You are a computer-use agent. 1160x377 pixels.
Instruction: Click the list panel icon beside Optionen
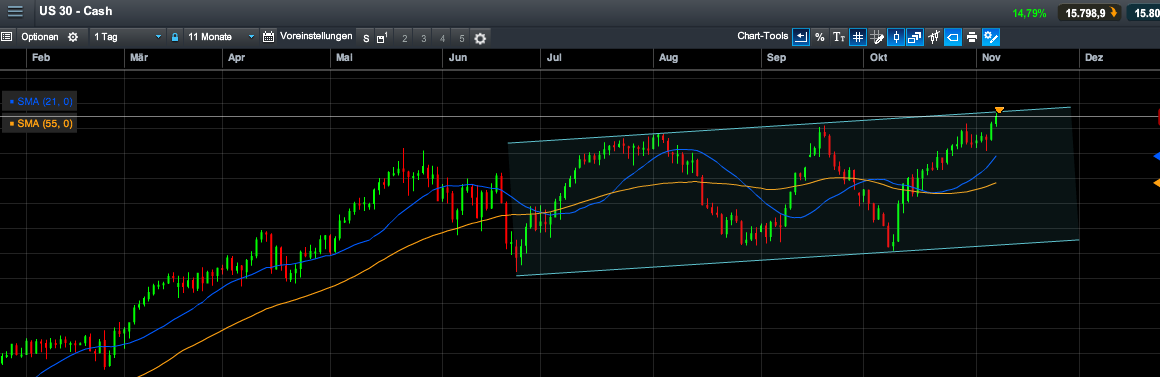tap(7, 37)
